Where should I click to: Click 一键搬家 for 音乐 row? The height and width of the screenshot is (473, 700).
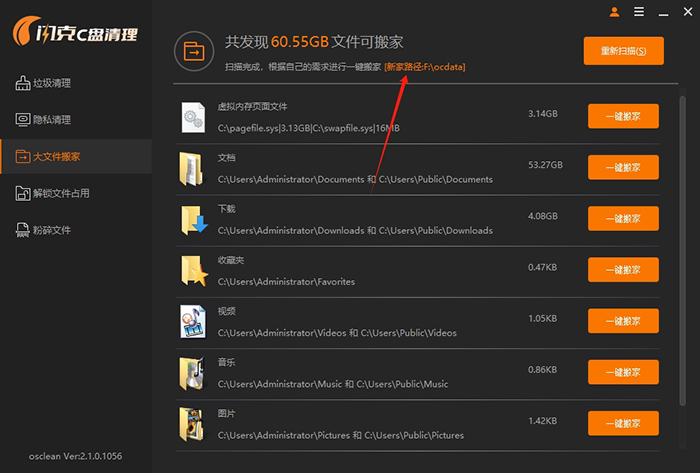(x=623, y=372)
